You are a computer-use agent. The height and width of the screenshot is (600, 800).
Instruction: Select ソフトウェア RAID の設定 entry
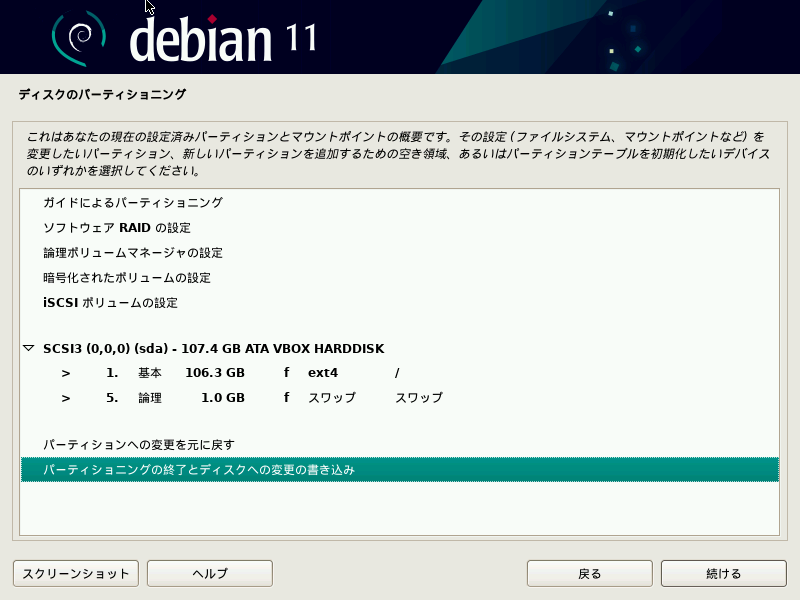point(399,228)
